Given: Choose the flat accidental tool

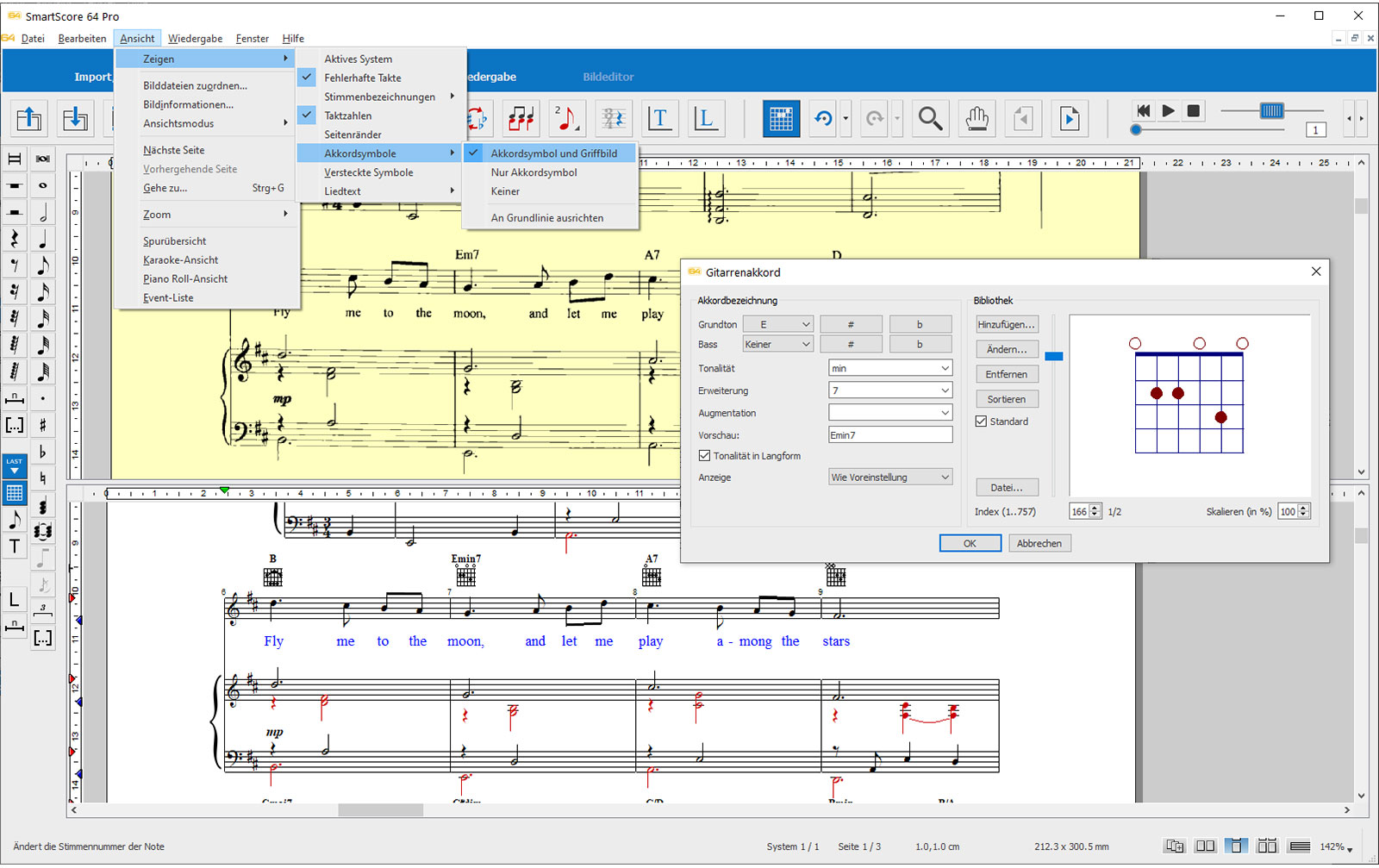Looking at the screenshot, I should [x=42, y=452].
